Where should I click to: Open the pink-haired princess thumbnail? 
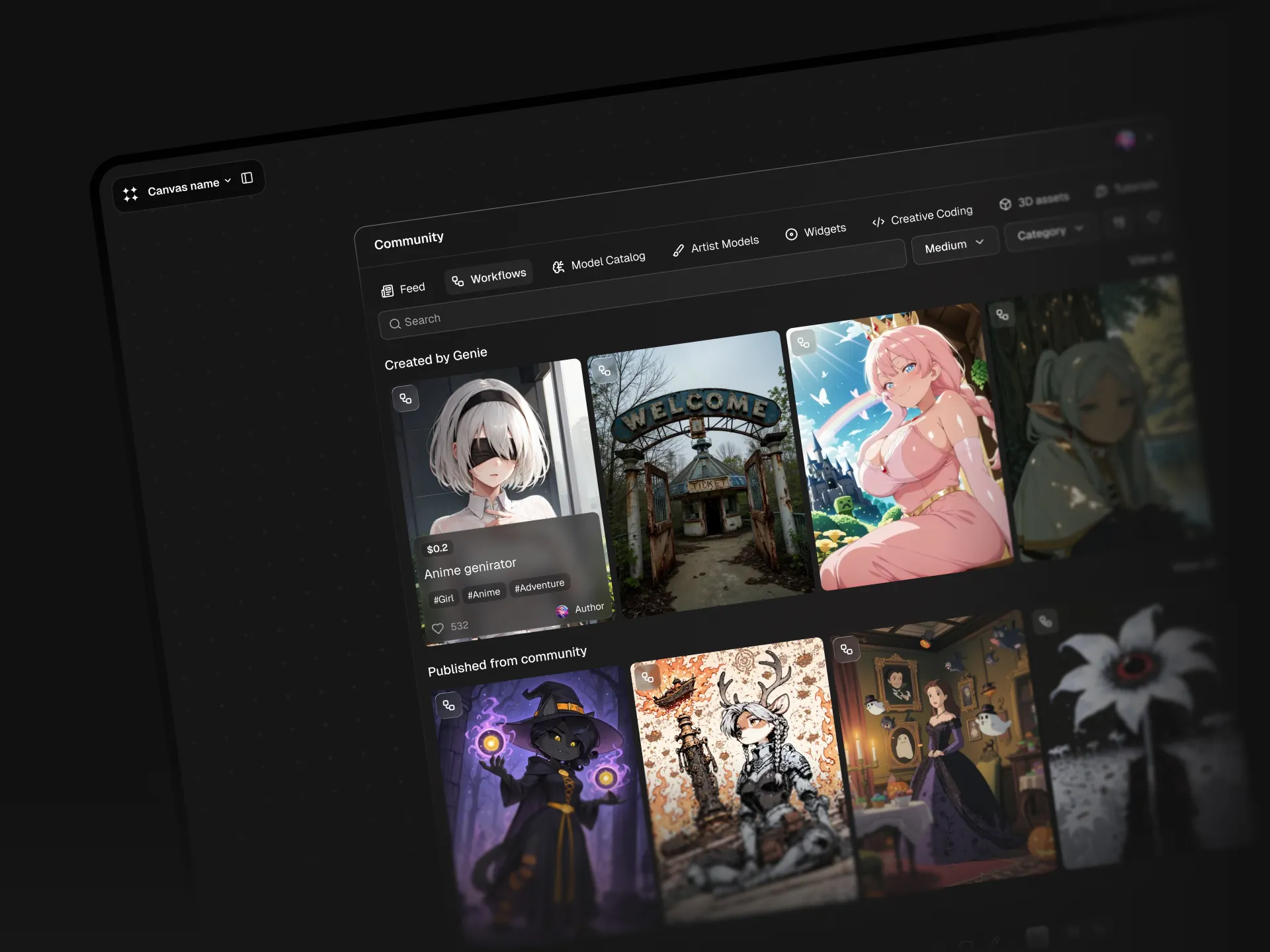coord(900,446)
